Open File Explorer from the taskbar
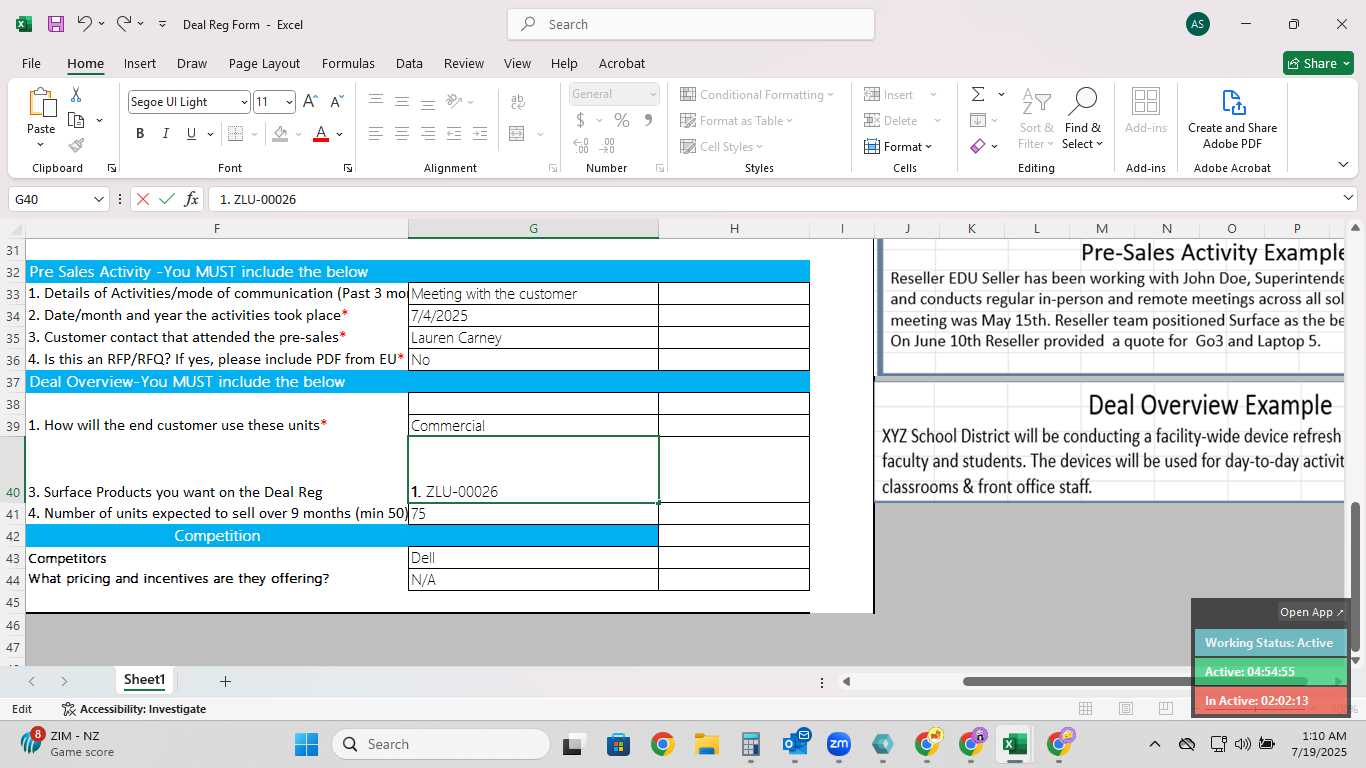Screen dimensions: 1366x768 [707, 744]
